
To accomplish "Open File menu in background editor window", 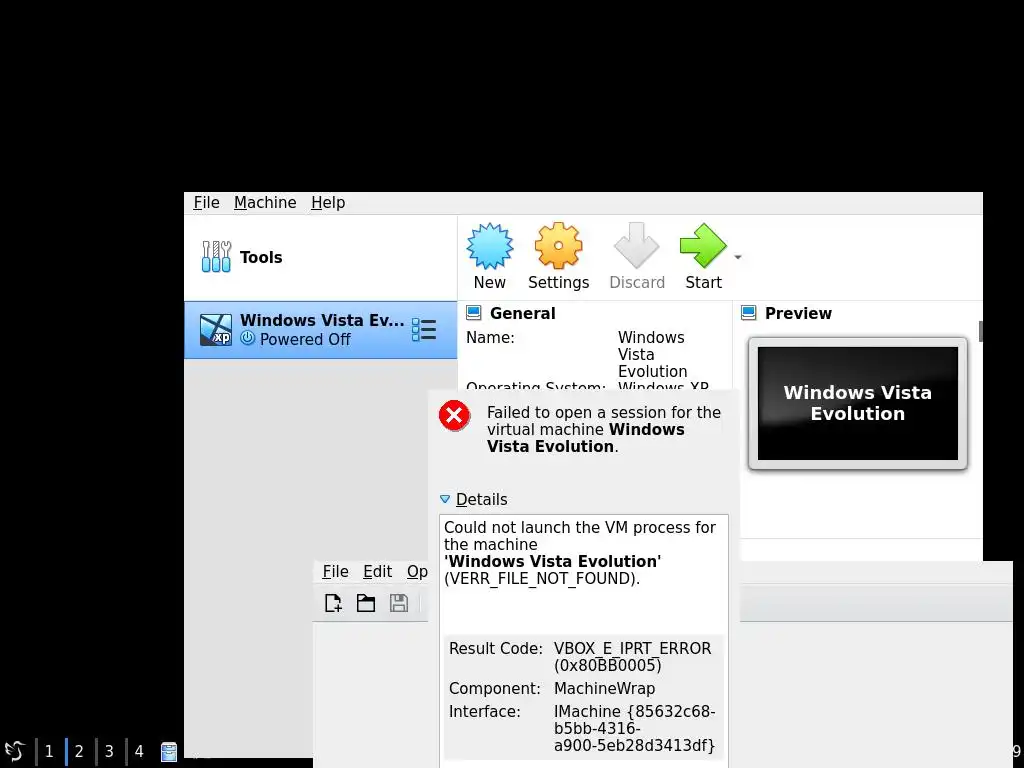I will [336, 571].
